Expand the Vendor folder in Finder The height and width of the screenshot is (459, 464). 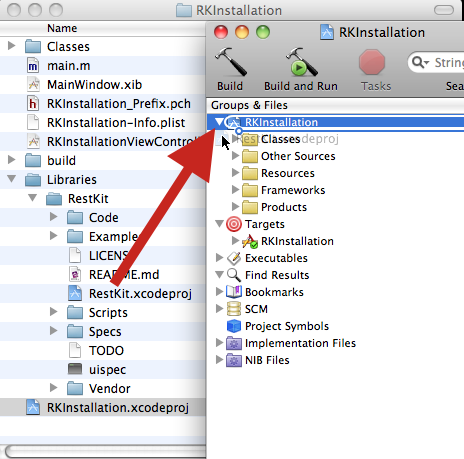pos(53,388)
